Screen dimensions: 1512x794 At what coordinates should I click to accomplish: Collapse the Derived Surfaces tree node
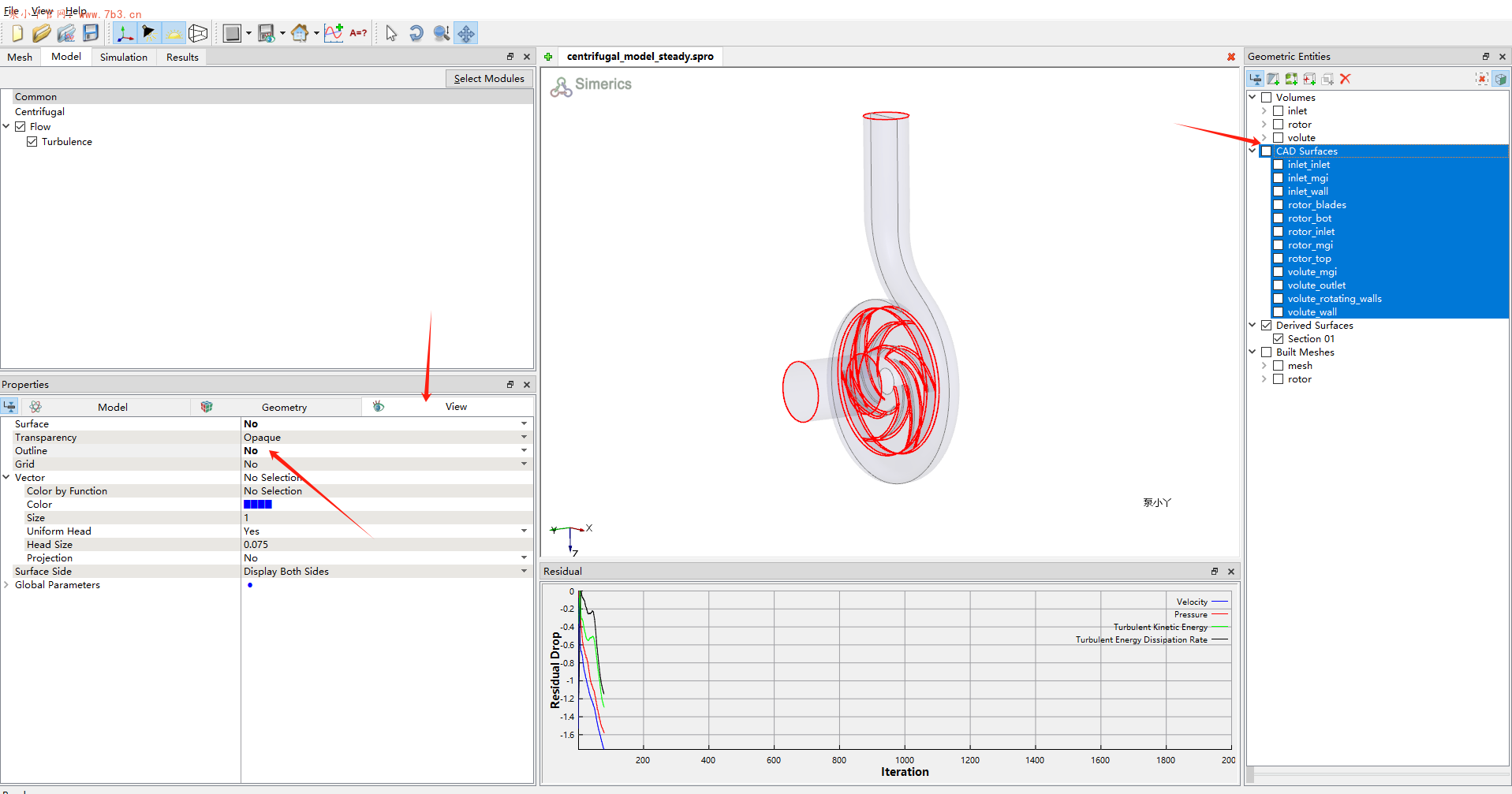(x=1253, y=326)
